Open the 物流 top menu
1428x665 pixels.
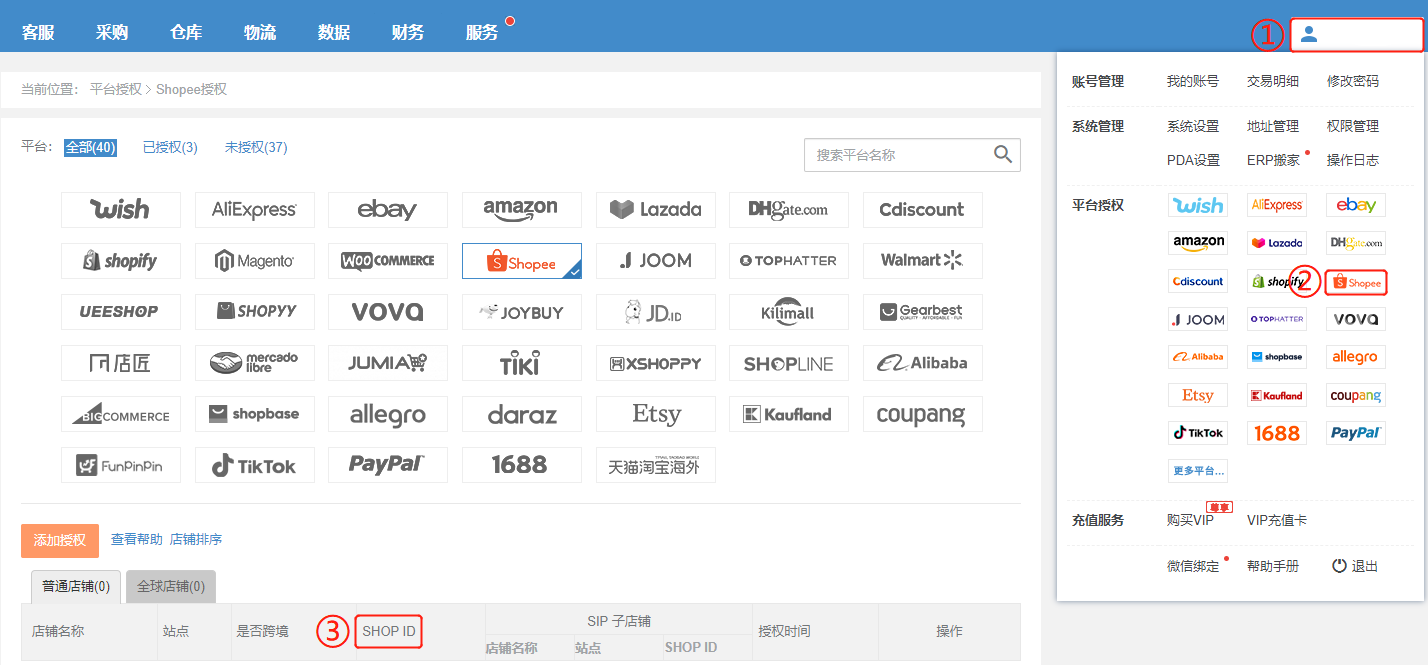[x=260, y=32]
